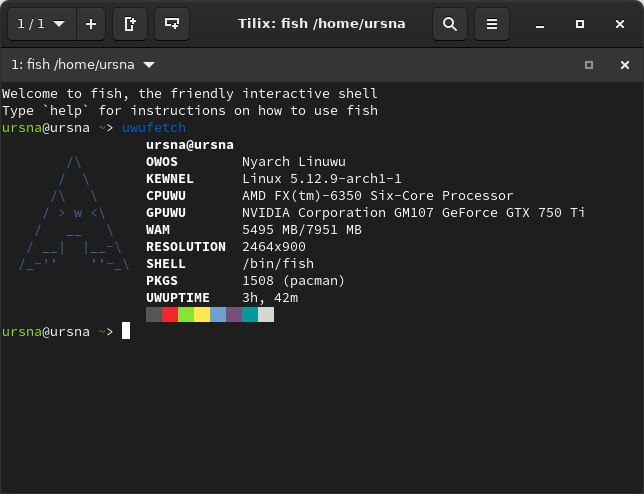This screenshot has height=494, width=644.
Task: Open the Tilix hamburger menu
Action: (492, 24)
